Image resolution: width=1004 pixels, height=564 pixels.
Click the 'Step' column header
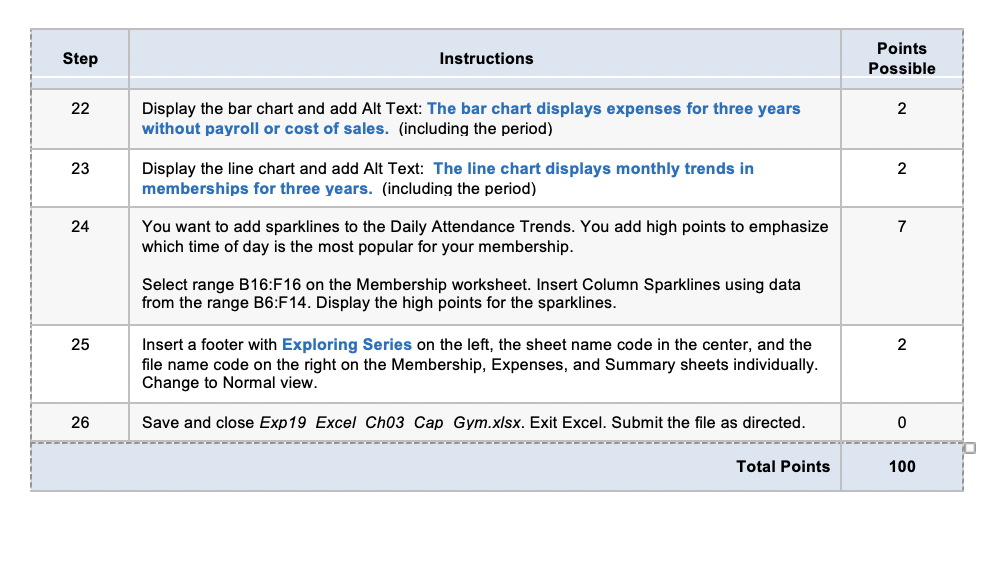coord(80,59)
